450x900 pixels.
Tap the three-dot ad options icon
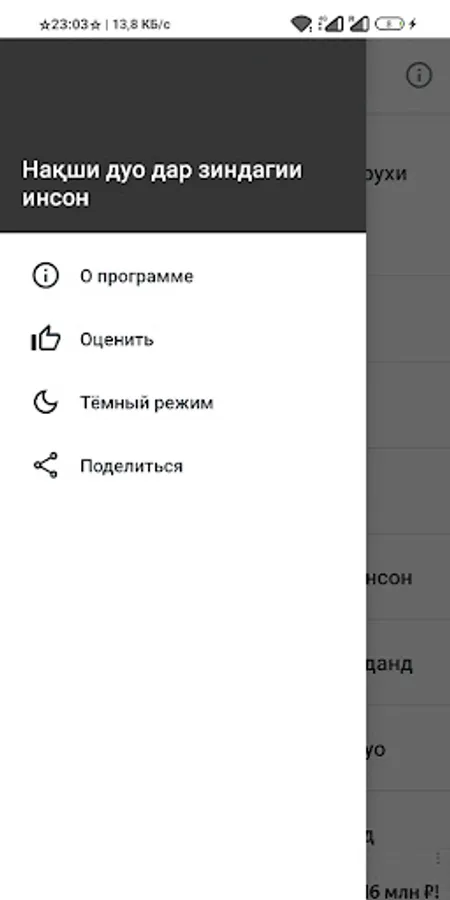pos(439,858)
